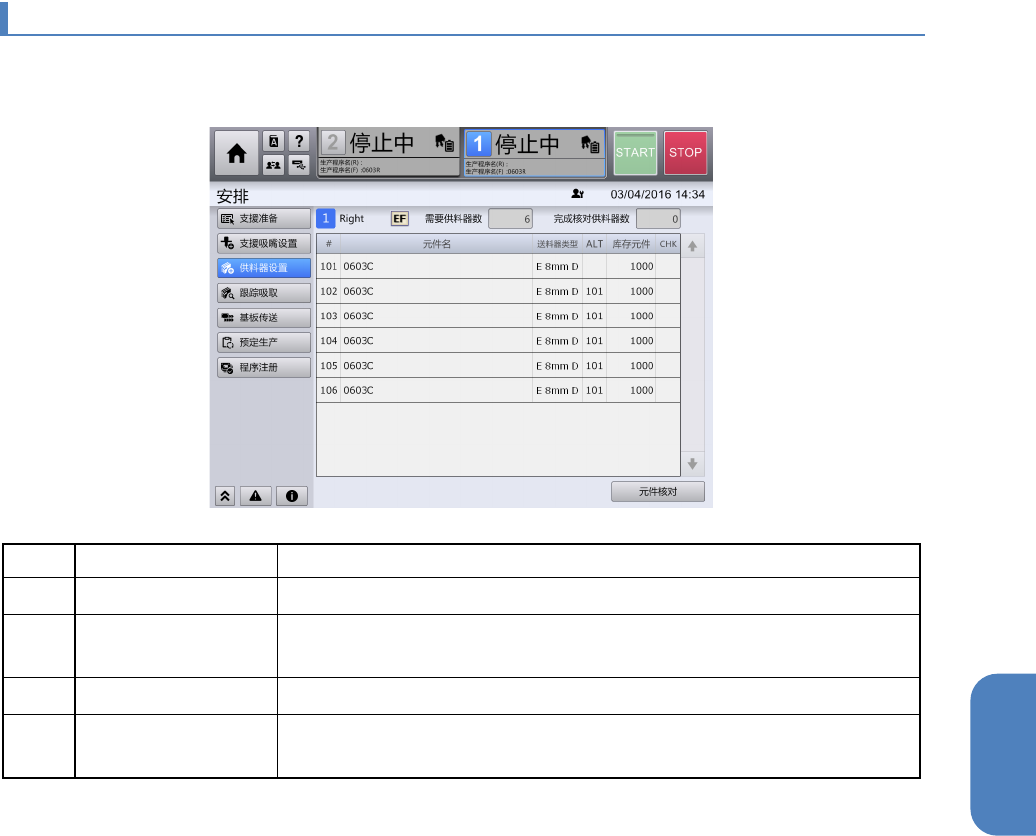The width and height of the screenshot is (1036, 836).
Task: Start production with START button
Action: (635, 153)
